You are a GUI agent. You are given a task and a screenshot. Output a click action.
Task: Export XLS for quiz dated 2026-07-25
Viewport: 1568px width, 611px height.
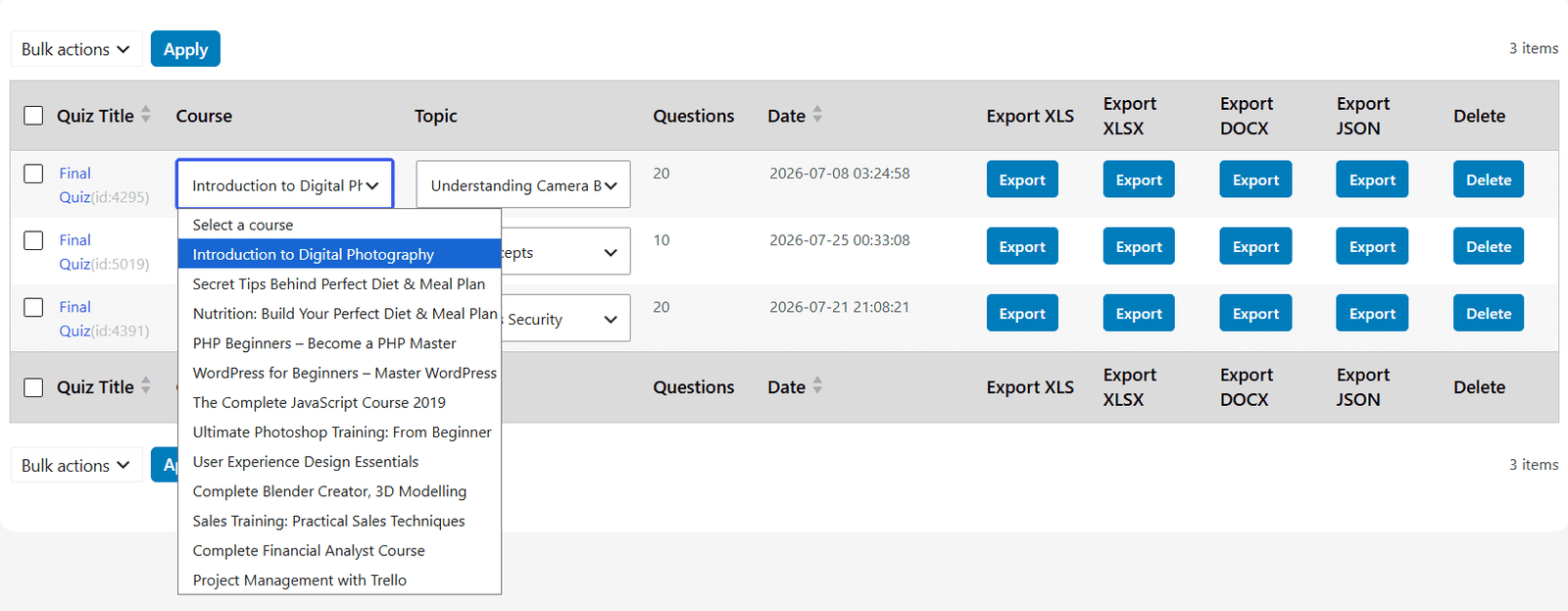click(1022, 246)
